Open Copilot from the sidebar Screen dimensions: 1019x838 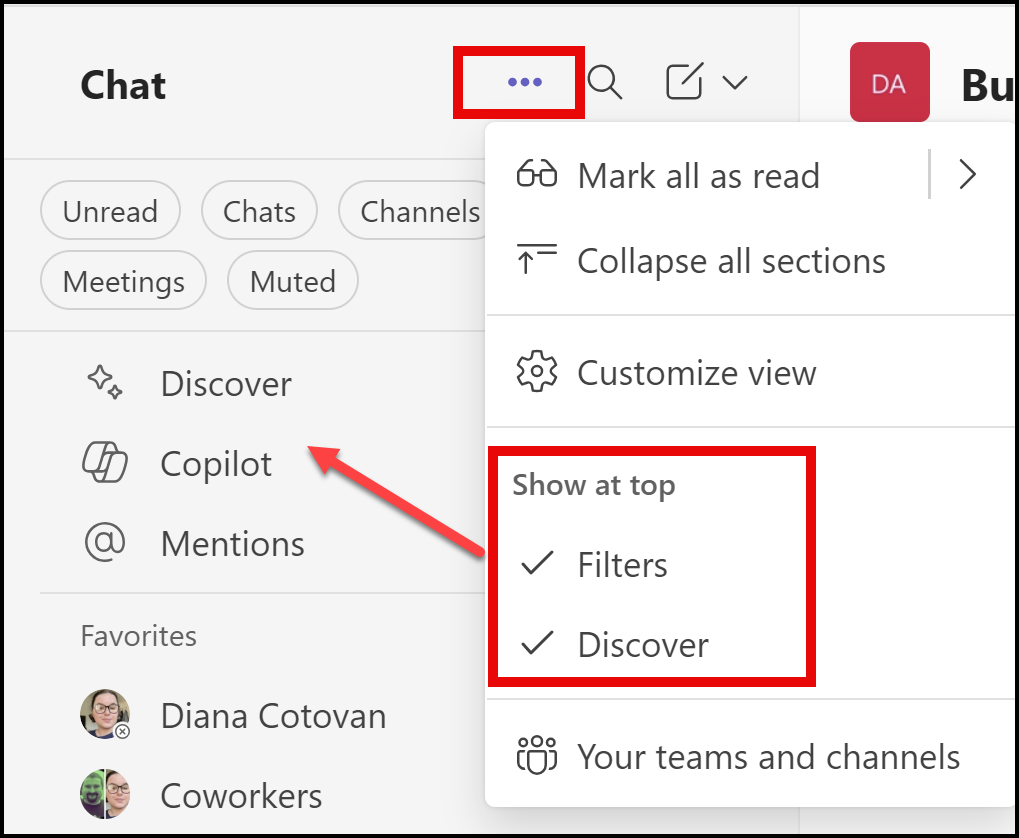coord(215,463)
